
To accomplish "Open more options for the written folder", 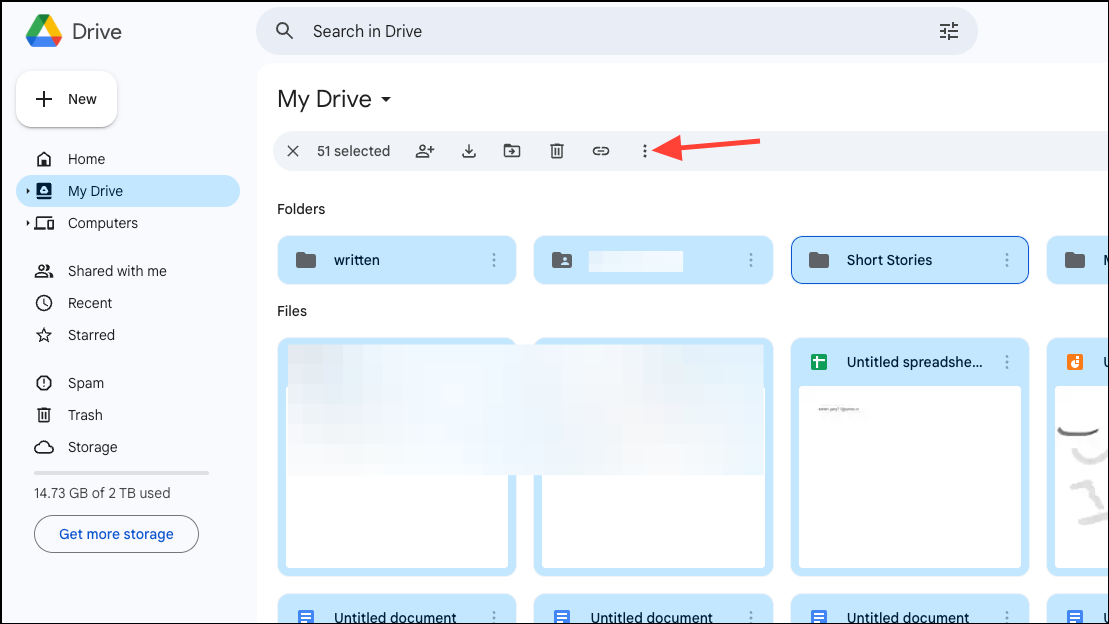I will tap(493, 260).
